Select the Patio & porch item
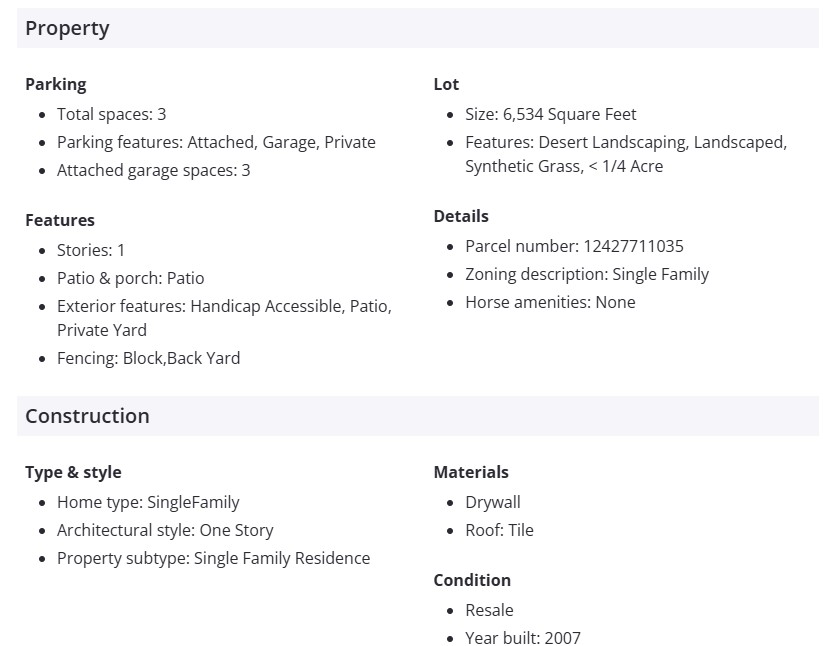This screenshot has height=646, width=823. 130,278
